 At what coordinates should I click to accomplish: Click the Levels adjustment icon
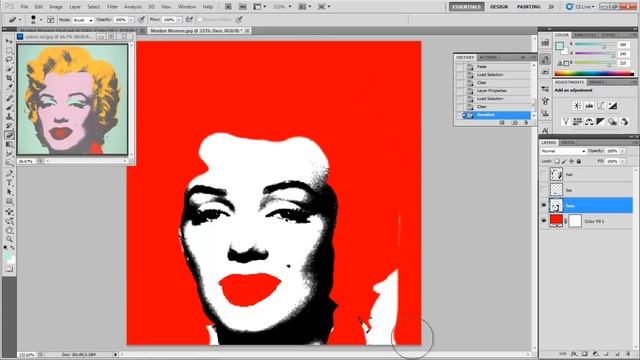[589, 106]
